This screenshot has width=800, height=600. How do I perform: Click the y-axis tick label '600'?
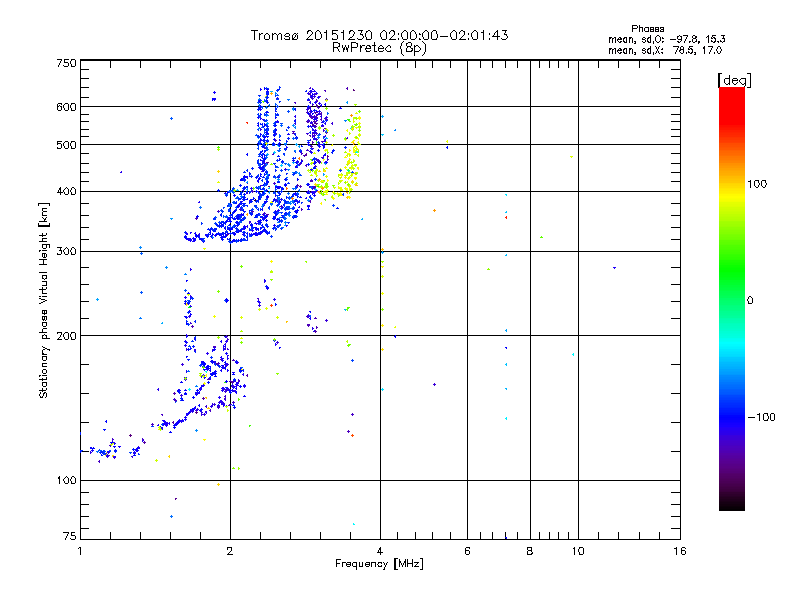pyautogui.click(x=66, y=107)
